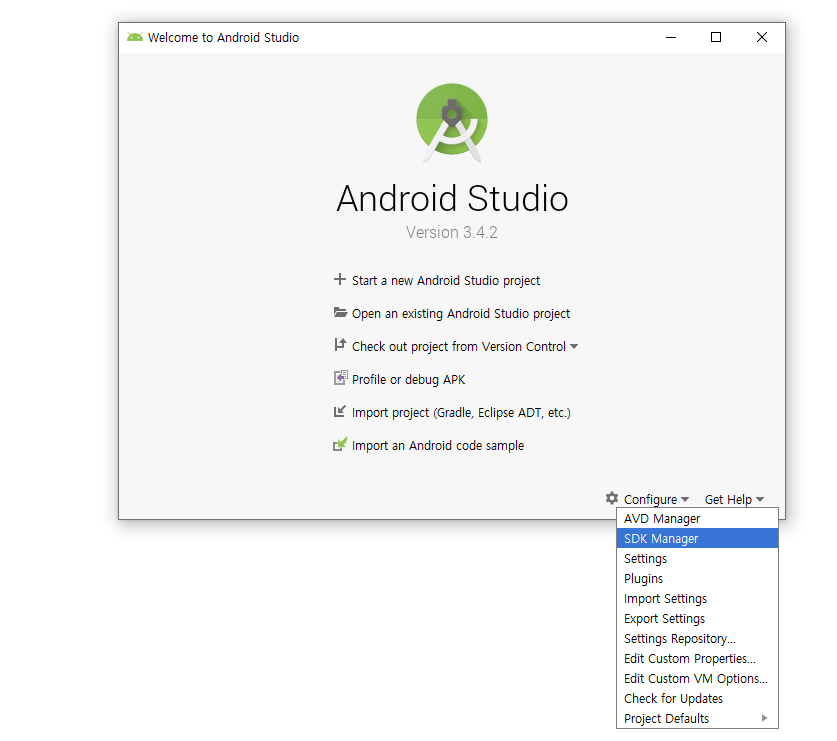Viewport: 837px width, 741px height.
Task: Click the Version 3.4.2 text
Action: pyautogui.click(x=452, y=232)
